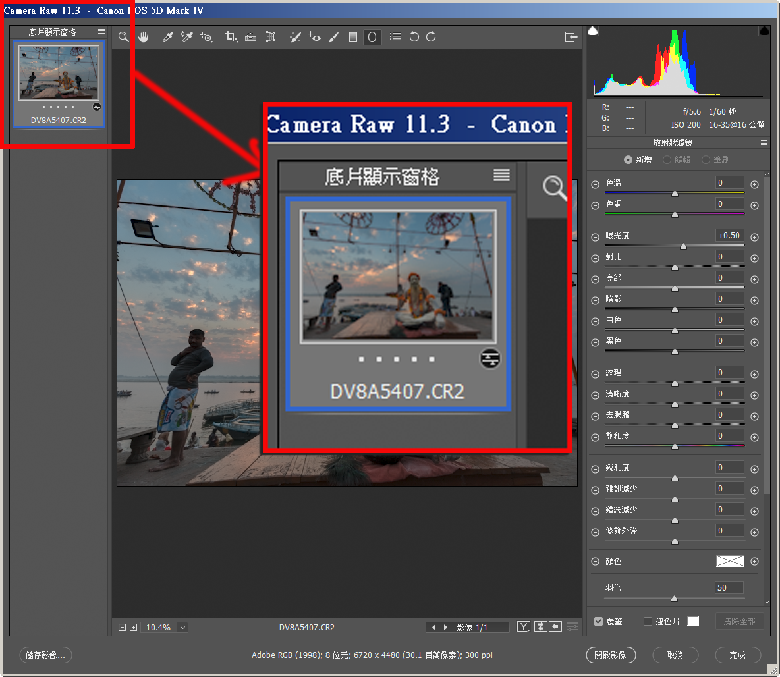780x677 pixels.
Task: Select the White Balance eyedropper tool
Action: (x=168, y=37)
